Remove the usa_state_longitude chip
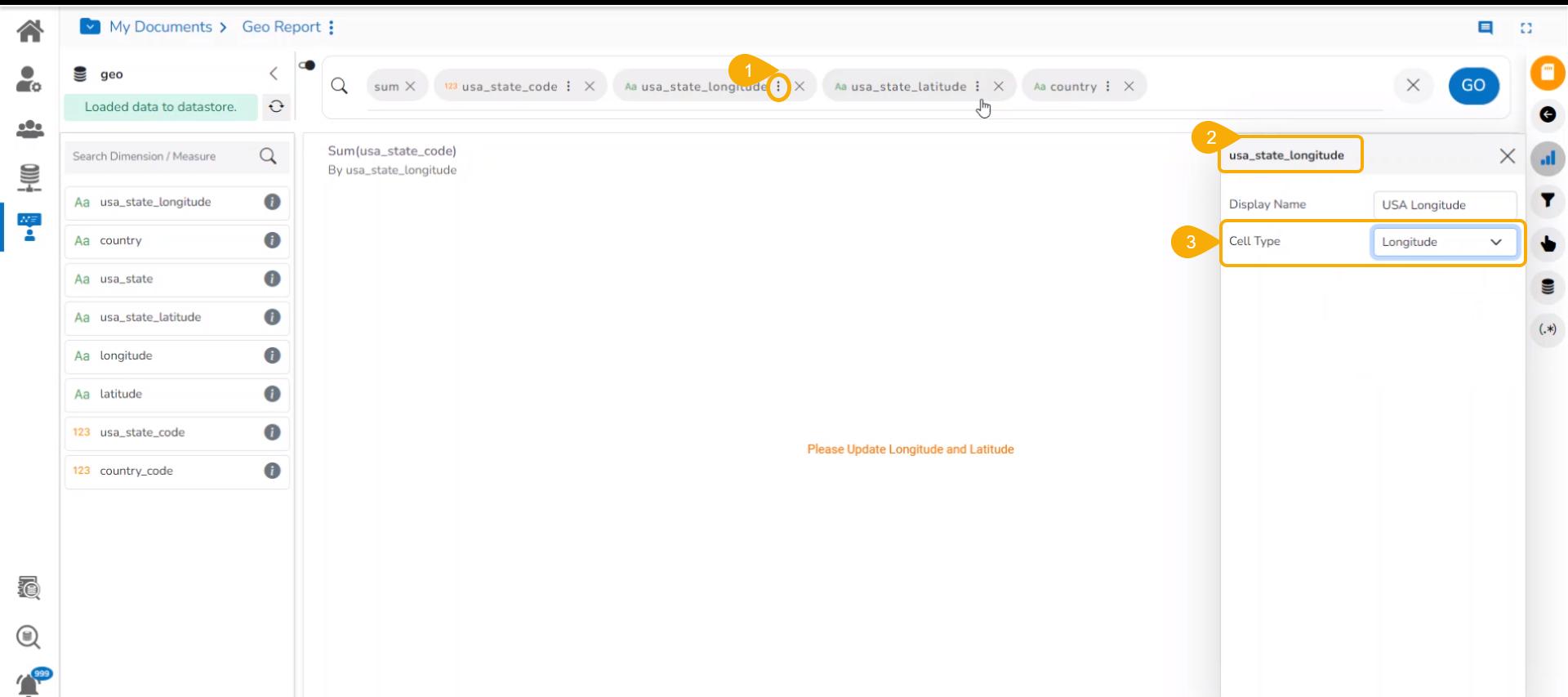This screenshot has width=1568, height=697. click(x=800, y=86)
